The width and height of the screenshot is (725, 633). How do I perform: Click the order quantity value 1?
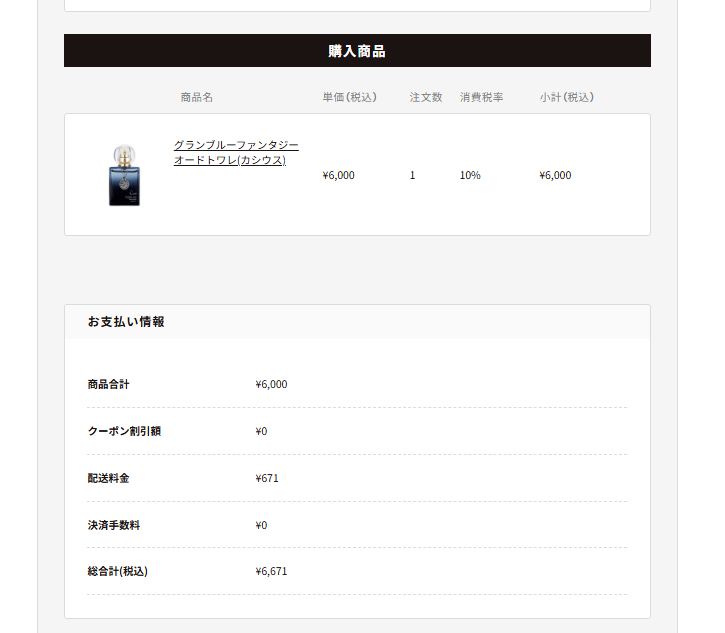click(412, 175)
